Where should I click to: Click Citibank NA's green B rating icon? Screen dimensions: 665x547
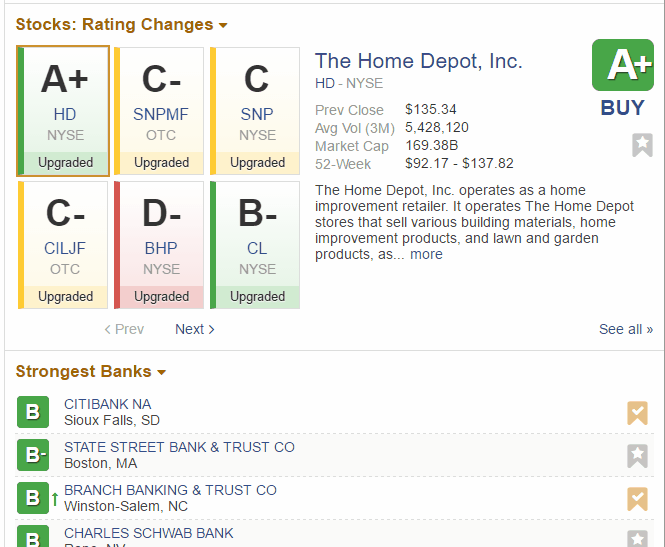pos(33,412)
